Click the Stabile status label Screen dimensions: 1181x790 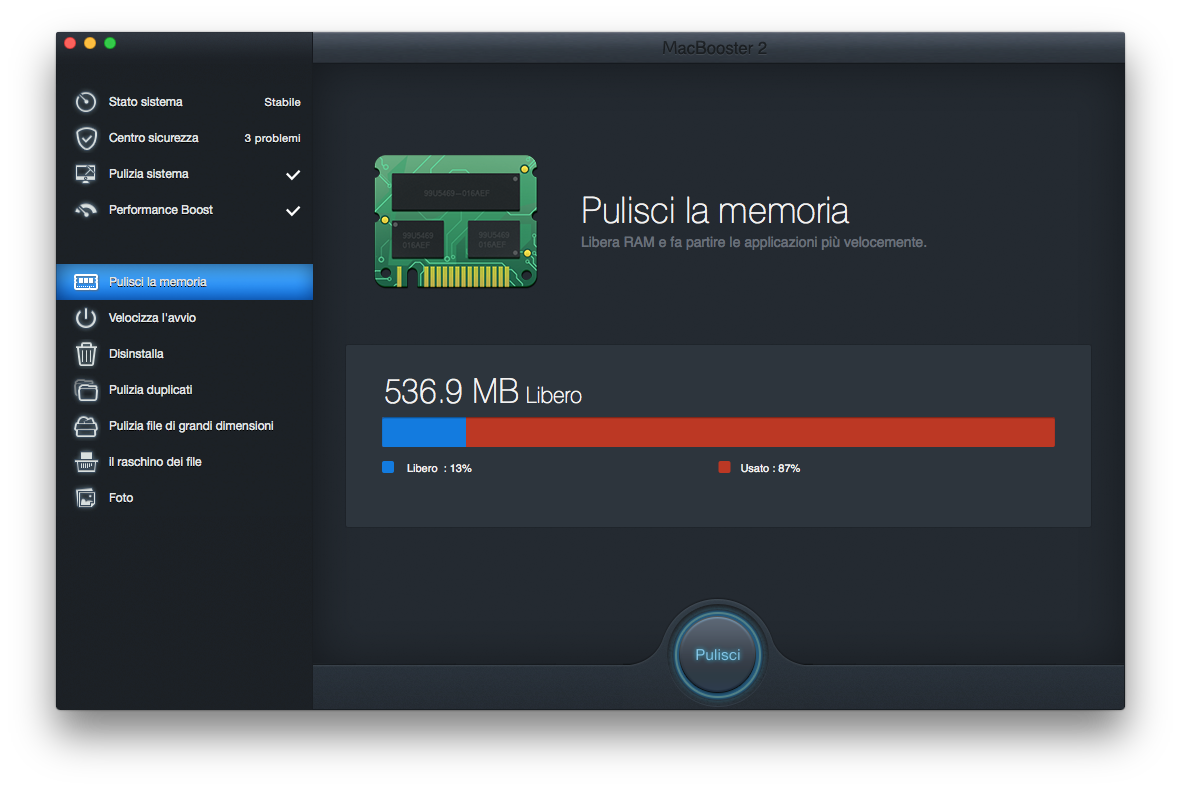pyautogui.click(x=282, y=102)
